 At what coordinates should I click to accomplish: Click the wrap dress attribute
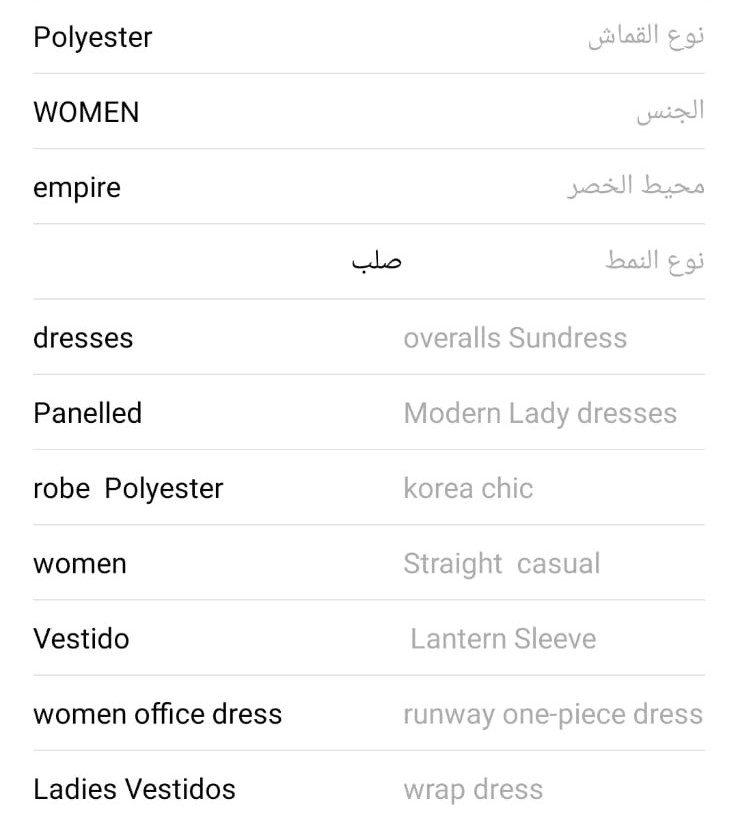(473, 789)
